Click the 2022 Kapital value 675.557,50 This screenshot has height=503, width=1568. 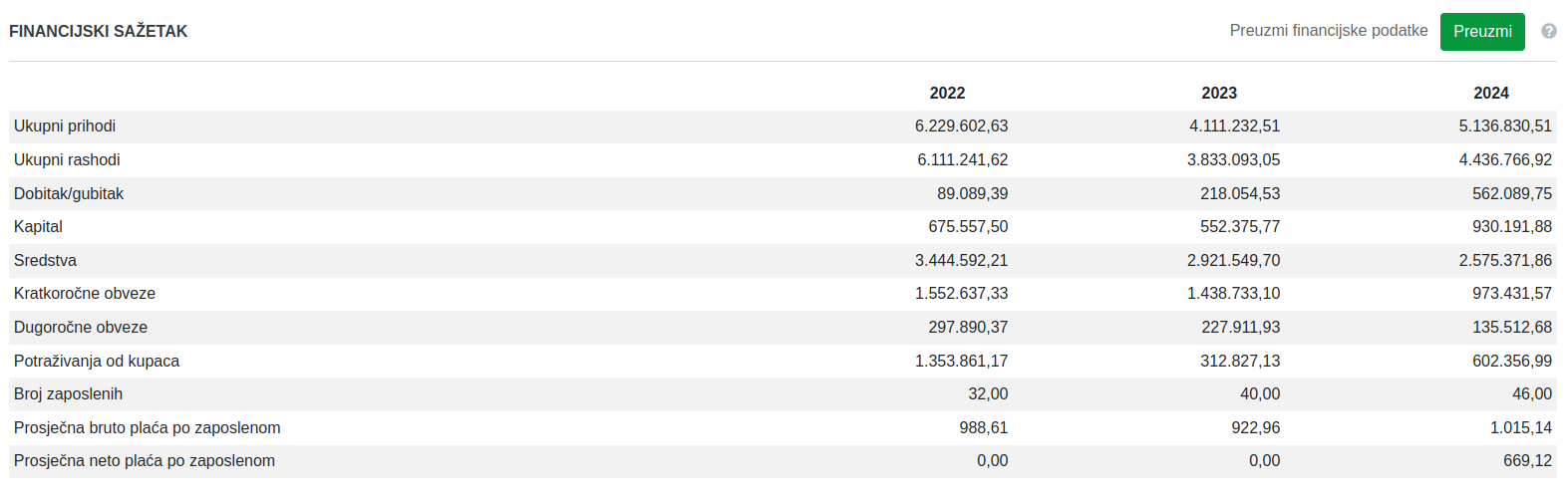point(967,227)
